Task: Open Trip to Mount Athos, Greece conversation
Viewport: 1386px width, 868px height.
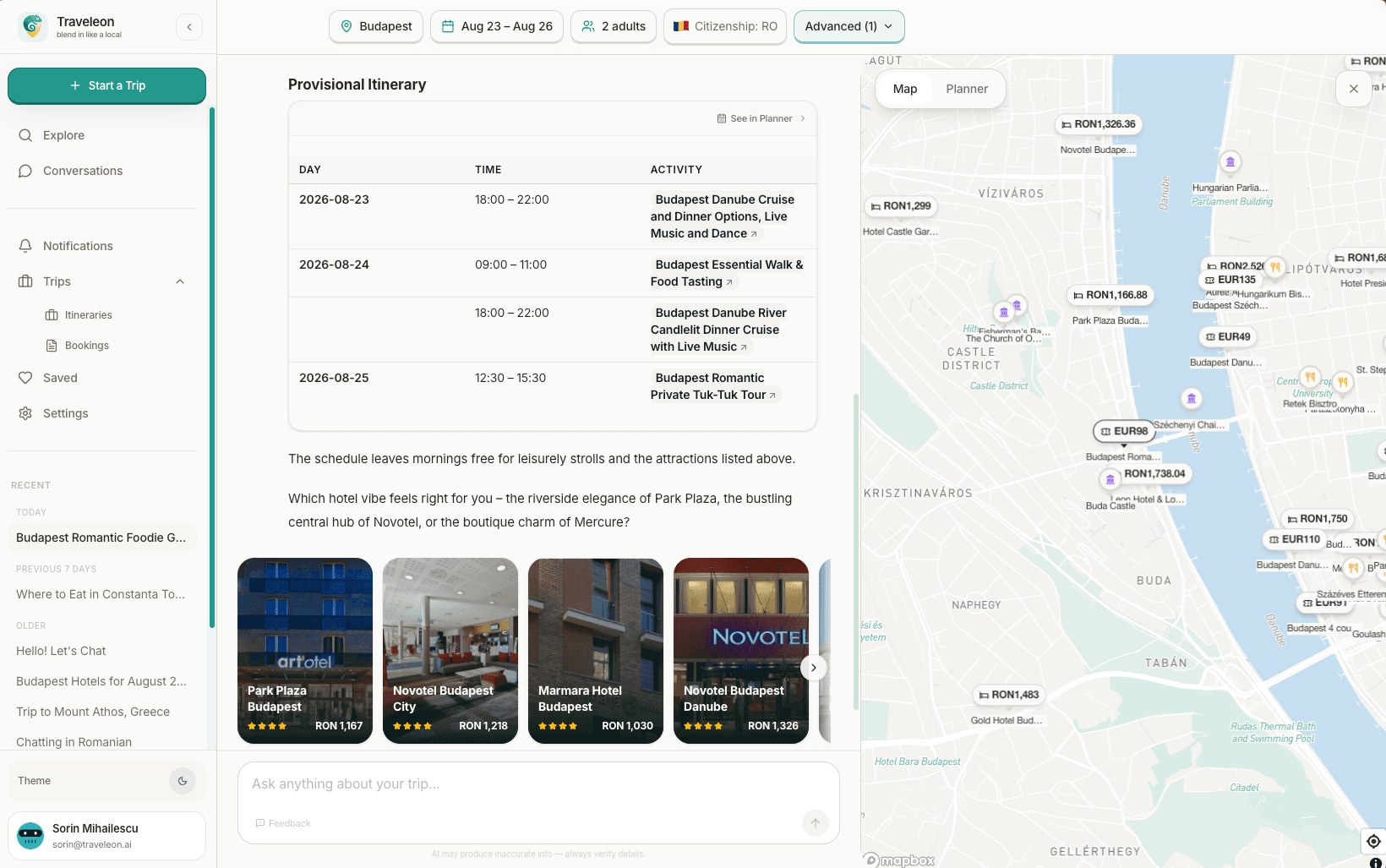Action: pyautogui.click(x=93, y=712)
